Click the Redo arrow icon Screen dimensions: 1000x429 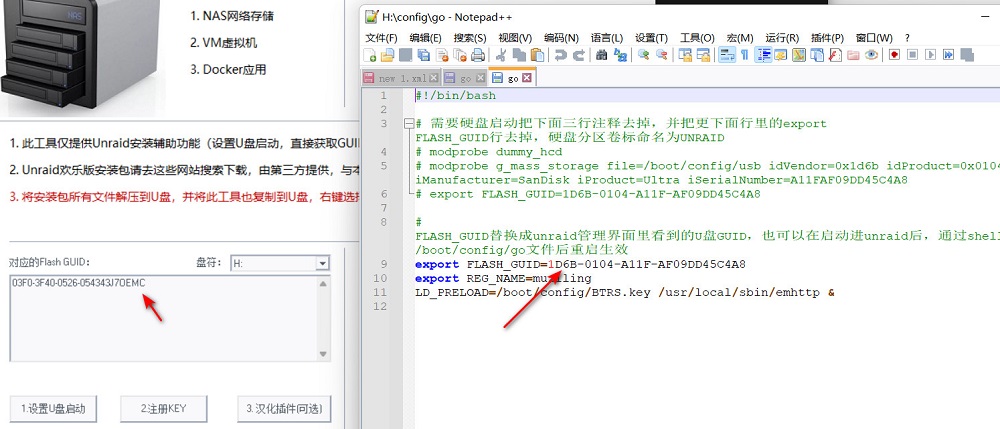coord(578,55)
